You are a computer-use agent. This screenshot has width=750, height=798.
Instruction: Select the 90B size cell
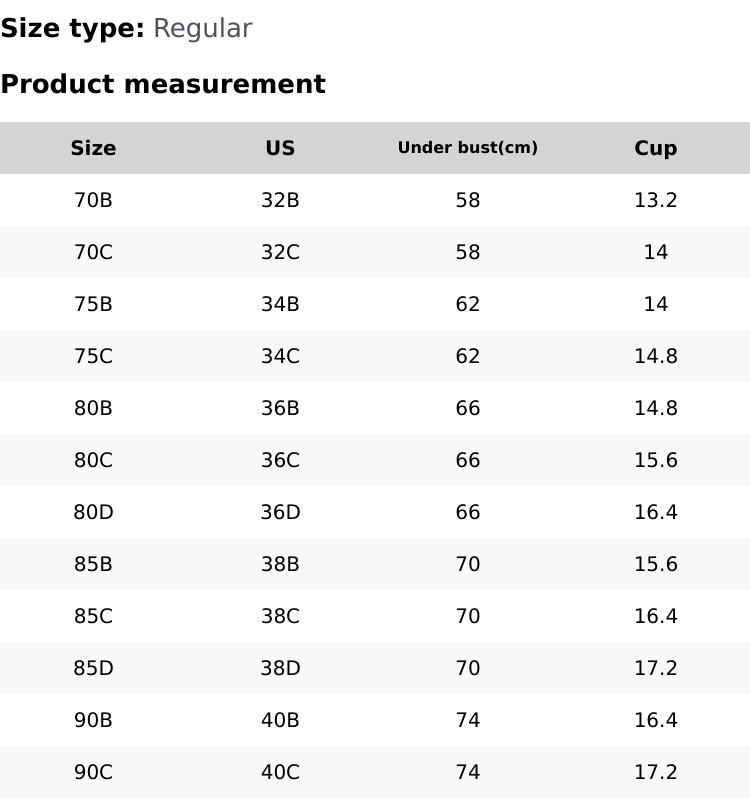[x=93, y=720]
